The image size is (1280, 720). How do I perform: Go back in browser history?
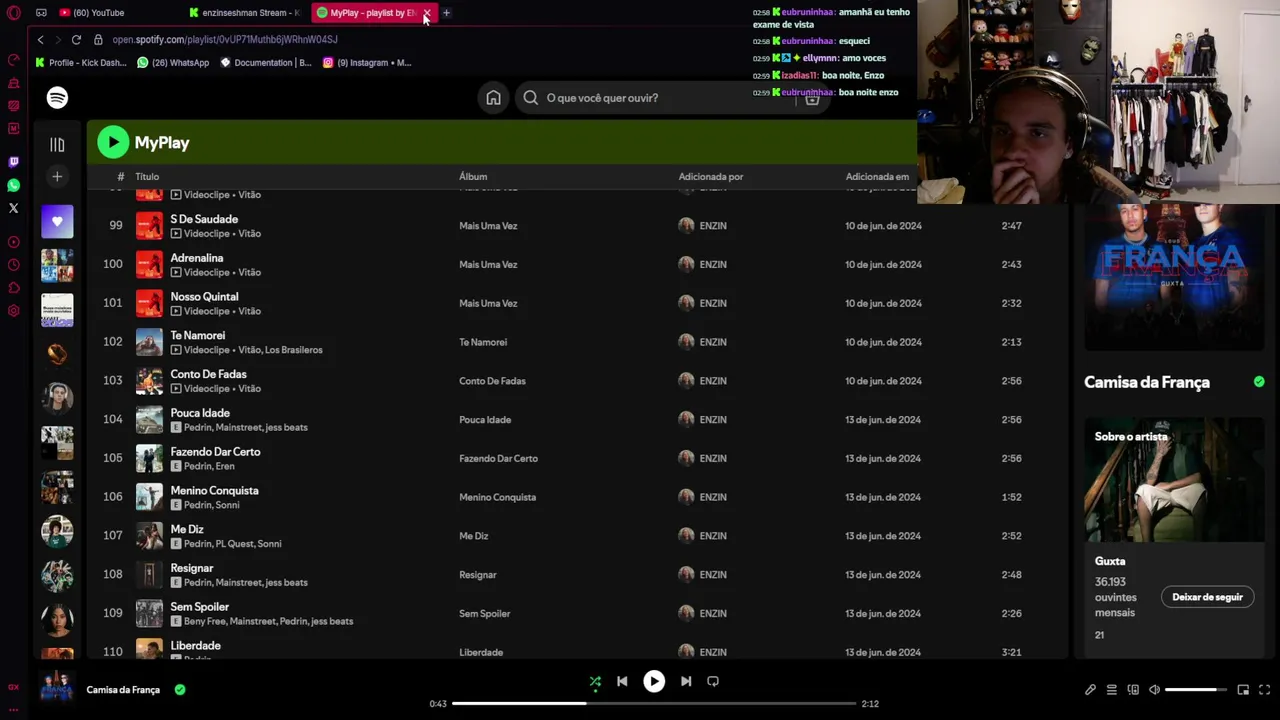tap(40, 40)
